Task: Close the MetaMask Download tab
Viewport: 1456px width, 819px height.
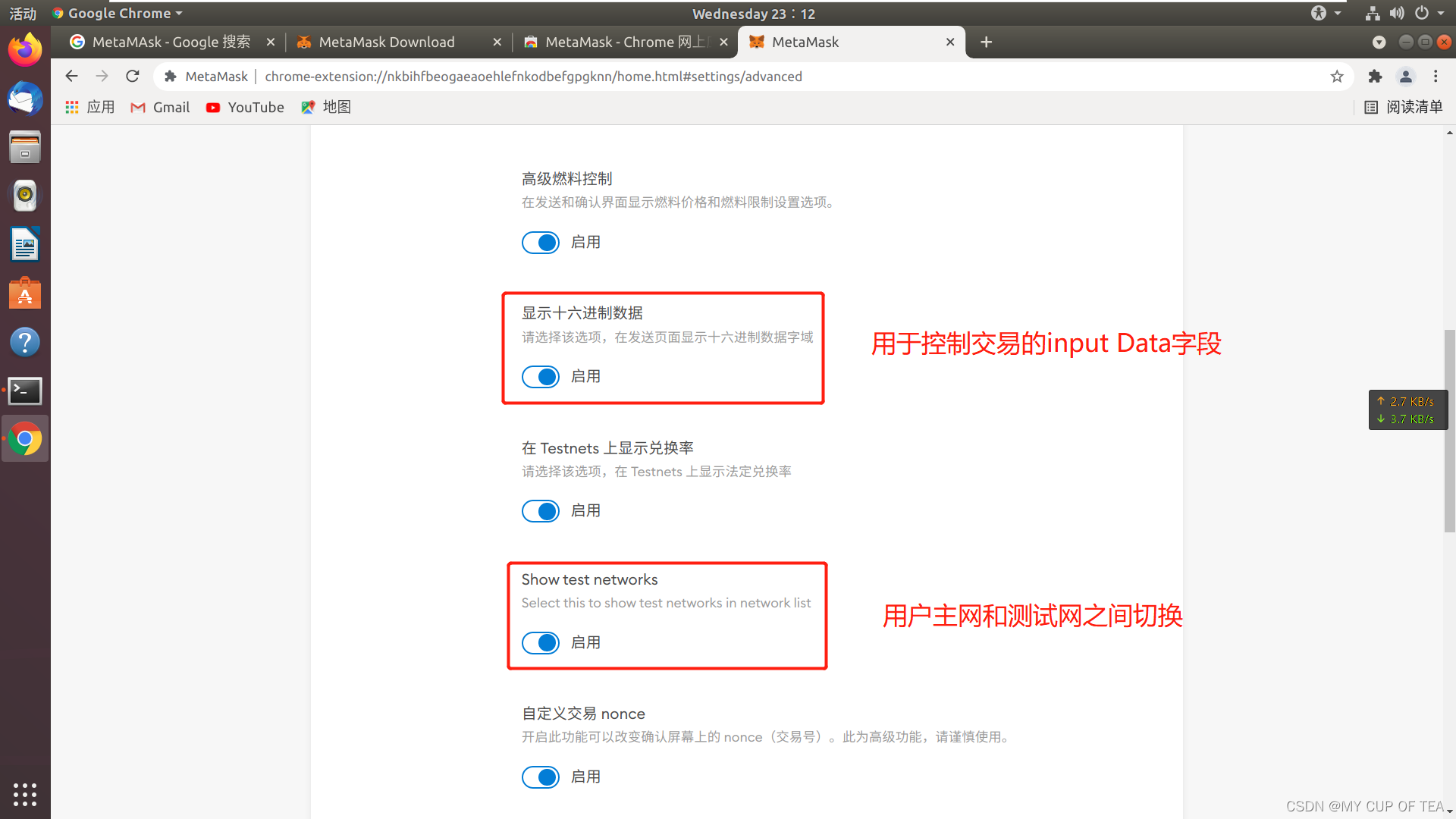Action: pos(497,42)
